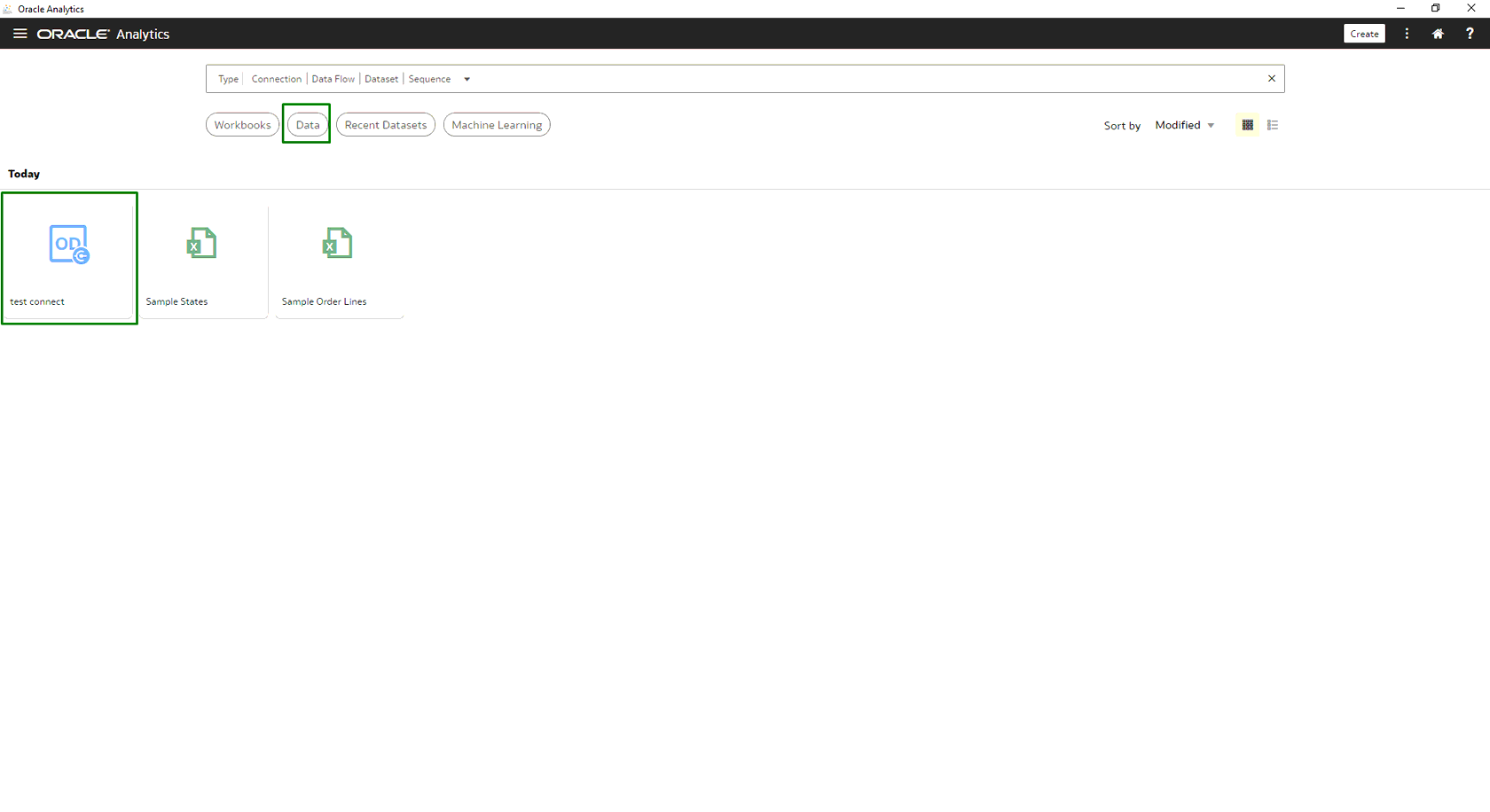Switch to grid view of items
Image resolution: width=1490 pixels, height=812 pixels.
pos(1247,124)
